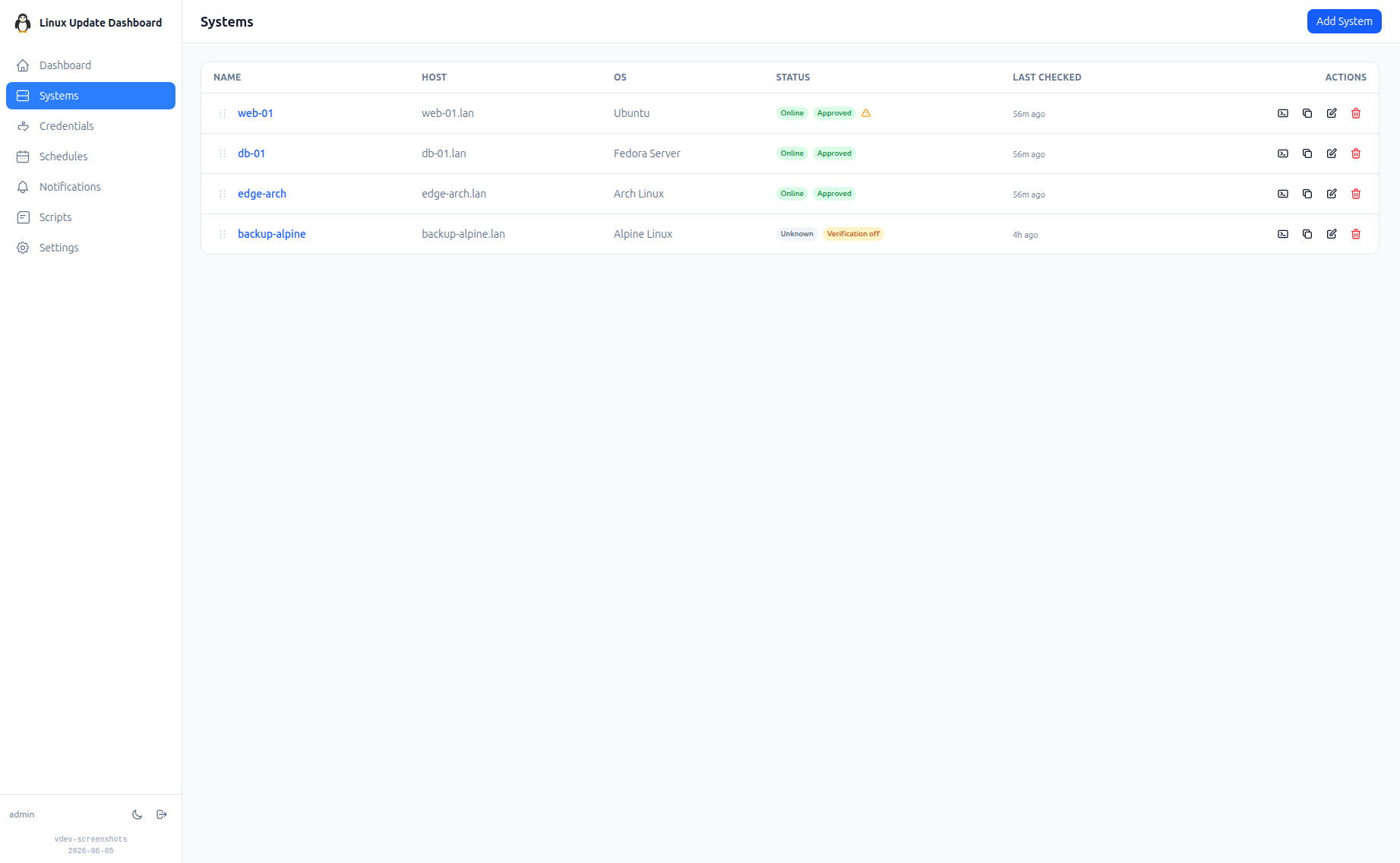Open Schedules page
The image size is (1400, 863).
click(x=90, y=156)
